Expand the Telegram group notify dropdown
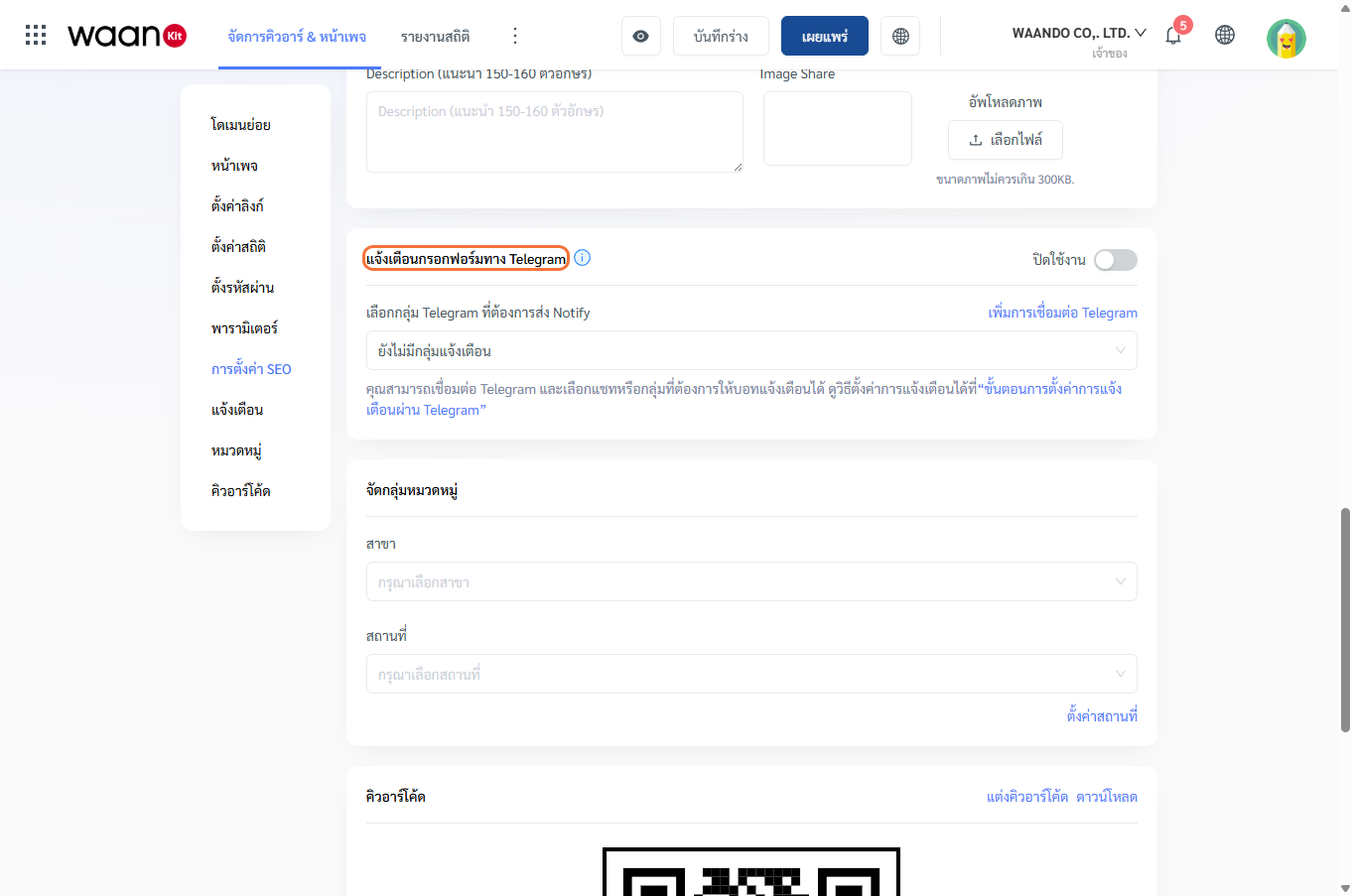Screen dimensions: 1353x896 coord(751,350)
